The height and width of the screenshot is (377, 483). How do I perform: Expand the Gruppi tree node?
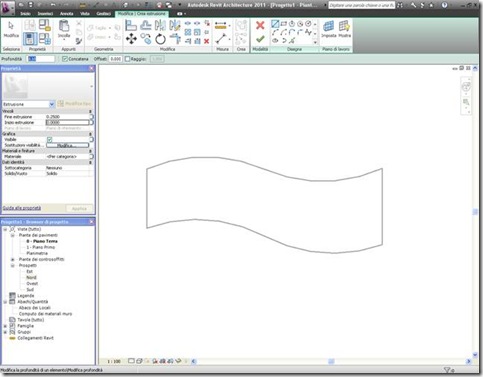(x=5, y=332)
